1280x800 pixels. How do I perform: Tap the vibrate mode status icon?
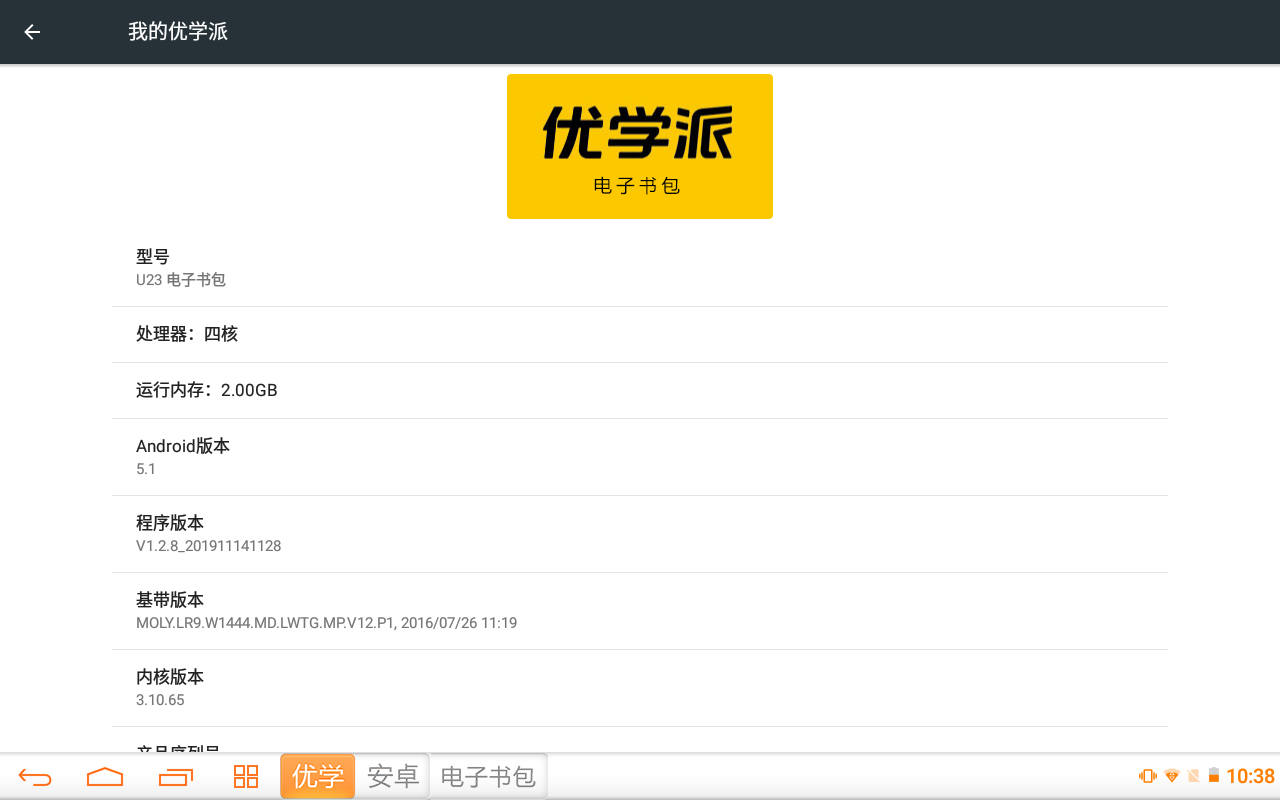[x=1147, y=776]
